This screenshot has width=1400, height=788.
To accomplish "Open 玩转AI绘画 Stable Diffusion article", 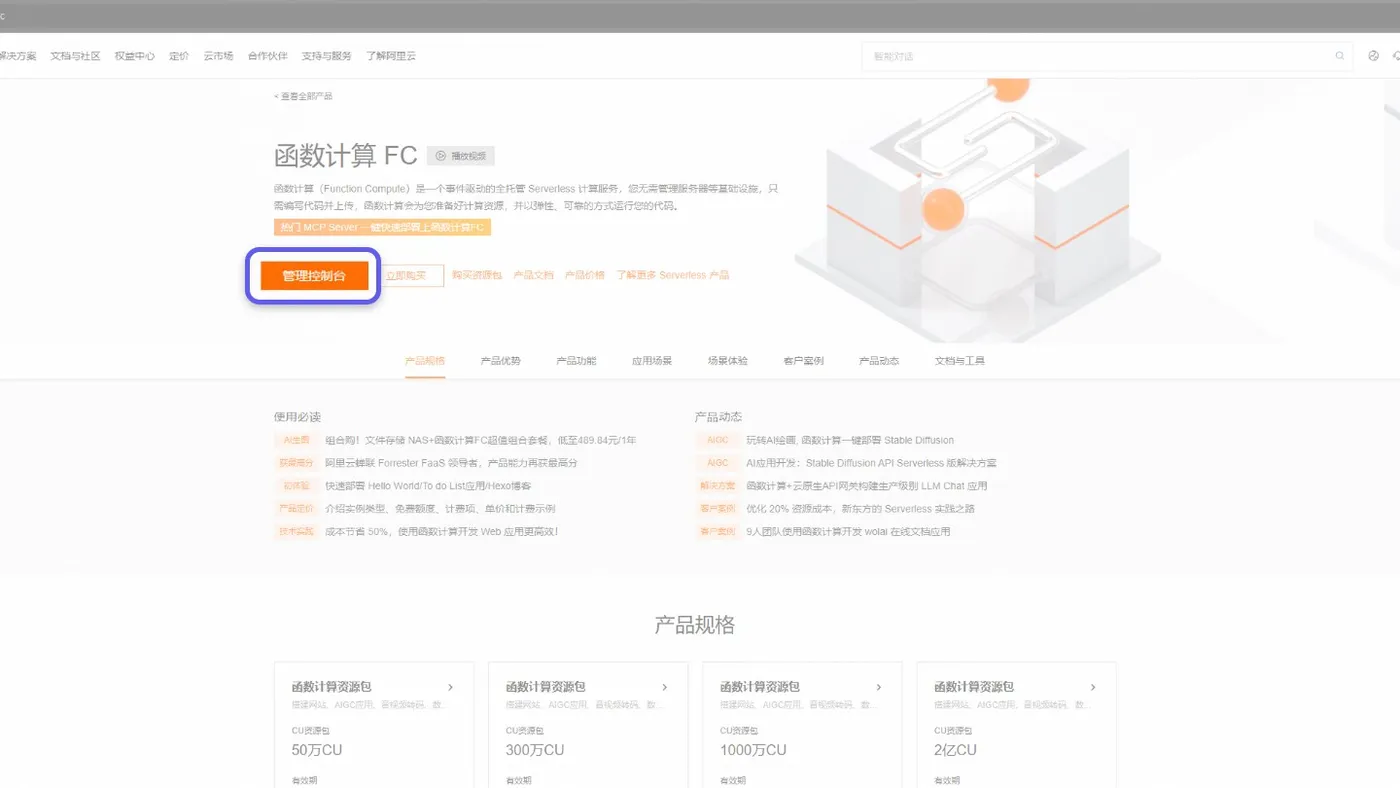I will point(850,440).
